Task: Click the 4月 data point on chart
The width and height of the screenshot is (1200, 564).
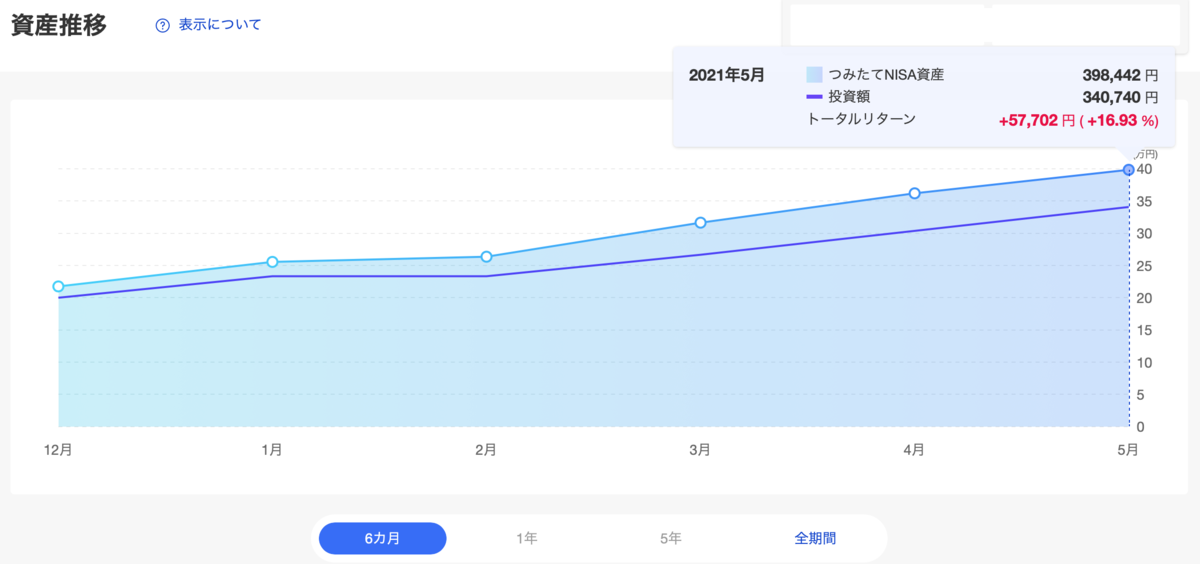Action: pos(914,193)
